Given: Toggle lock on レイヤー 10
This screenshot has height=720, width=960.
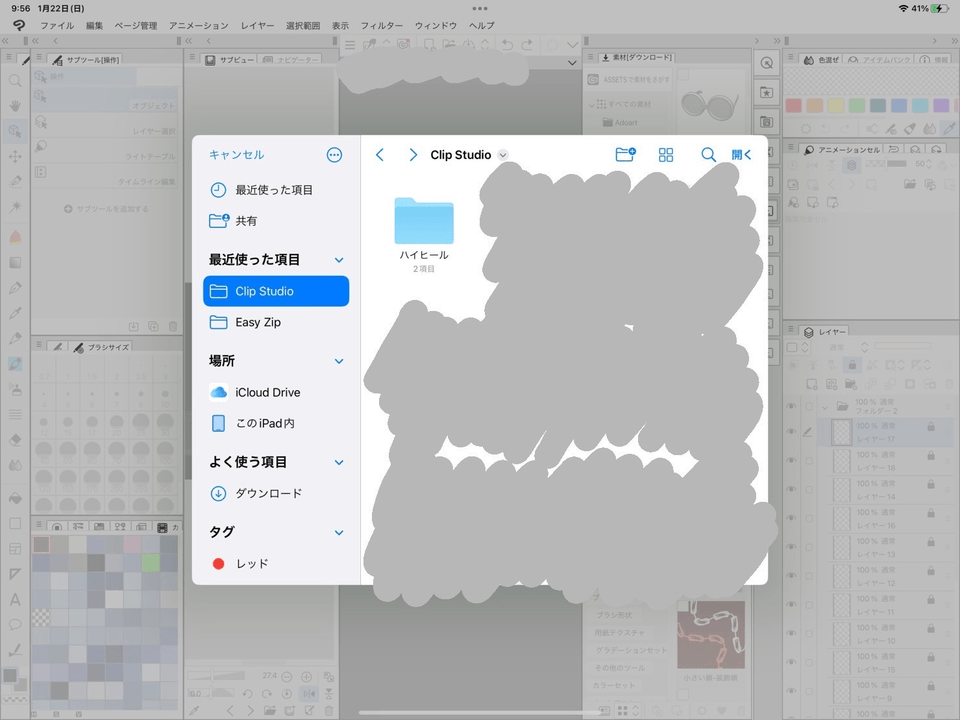Looking at the screenshot, I should 931,629.
